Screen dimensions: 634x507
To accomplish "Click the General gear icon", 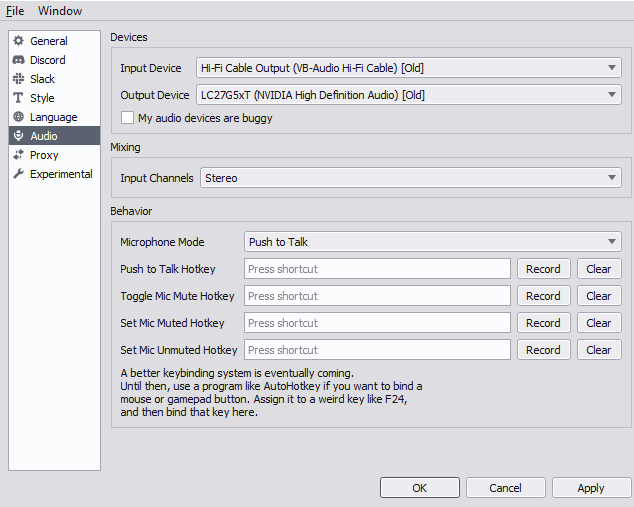I will [19, 41].
